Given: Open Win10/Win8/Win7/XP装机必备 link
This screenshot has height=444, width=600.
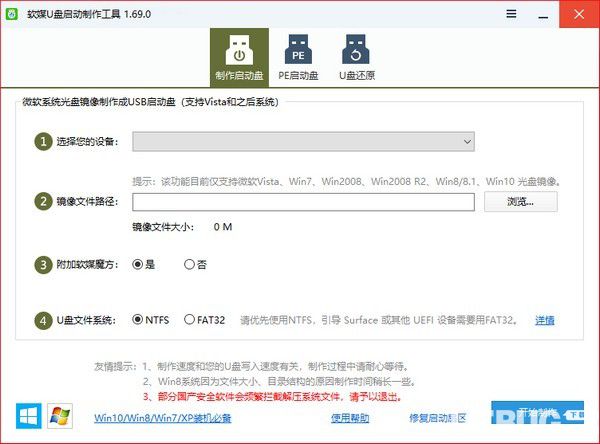Looking at the screenshot, I should [x=163, y=418].
